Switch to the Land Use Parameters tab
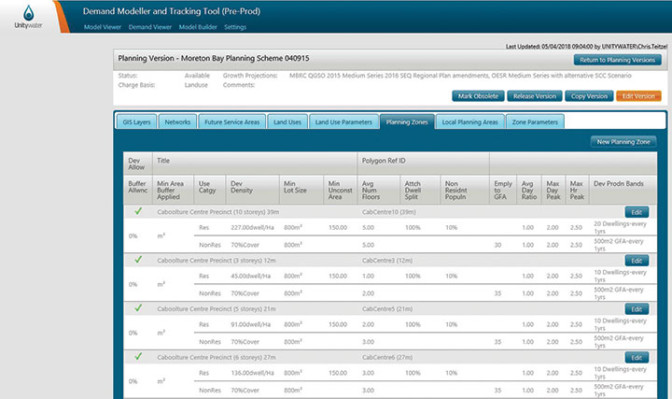The image size is (672, 399). click(x=344, y=122)
